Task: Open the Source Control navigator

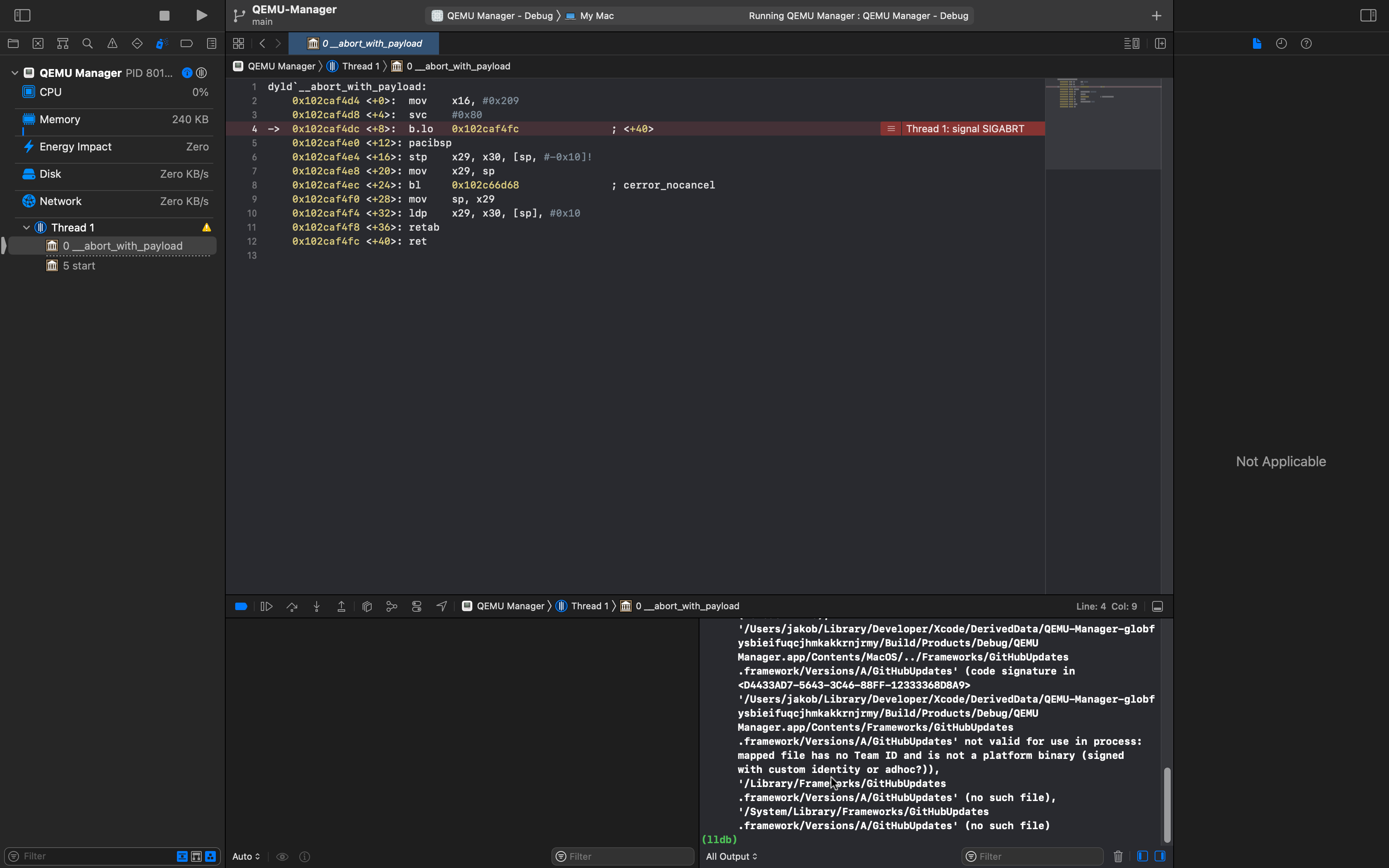Action: click(x=38, y=44)
